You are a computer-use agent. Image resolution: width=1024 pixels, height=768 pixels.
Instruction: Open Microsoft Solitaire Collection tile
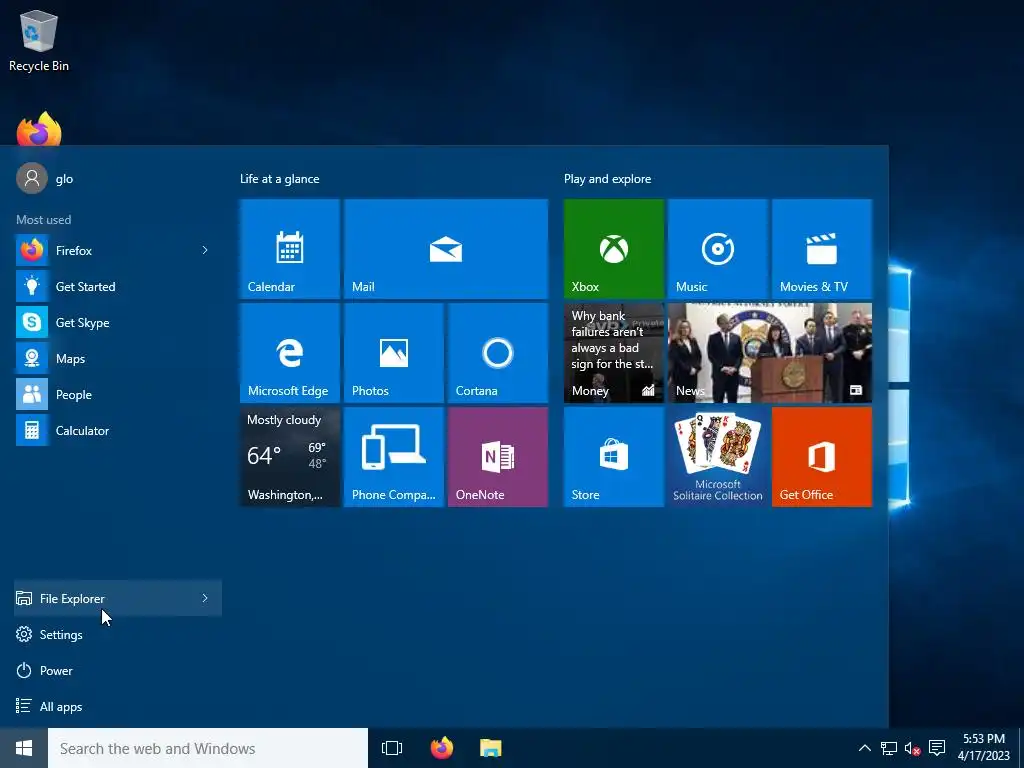(717, 456)
